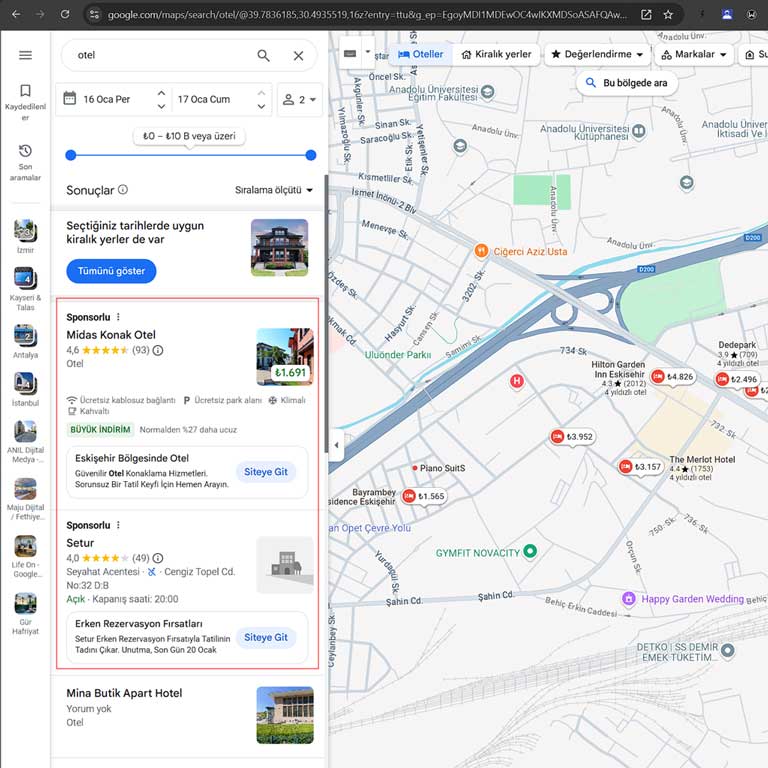The width and height of the screenshot is (768, 768).
Task: Click Siteye Git for Erken Rezervasyon Fırsatları
Action: (x=266, y=637)
